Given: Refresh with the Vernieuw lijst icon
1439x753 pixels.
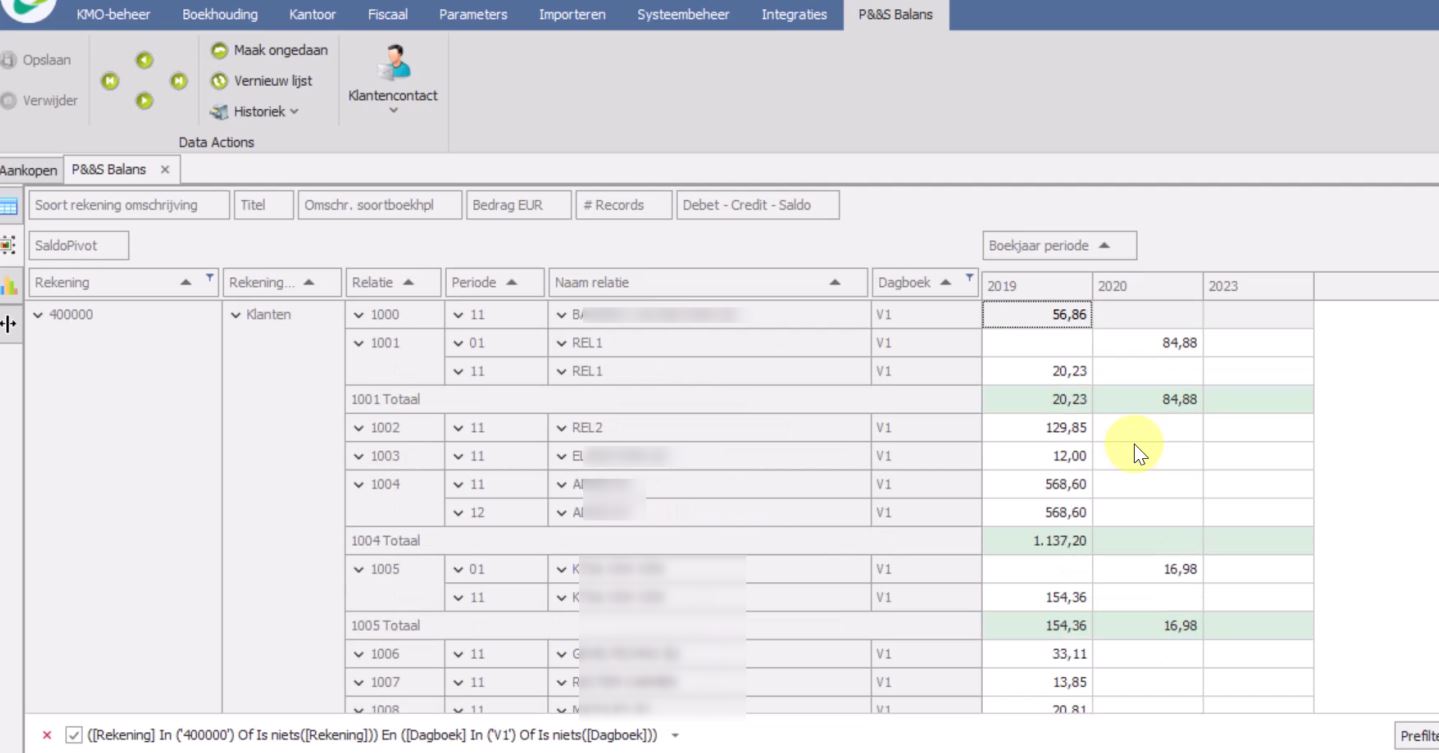Looking at the screenshot, I should pyautogui.click(x=219, y=81).
